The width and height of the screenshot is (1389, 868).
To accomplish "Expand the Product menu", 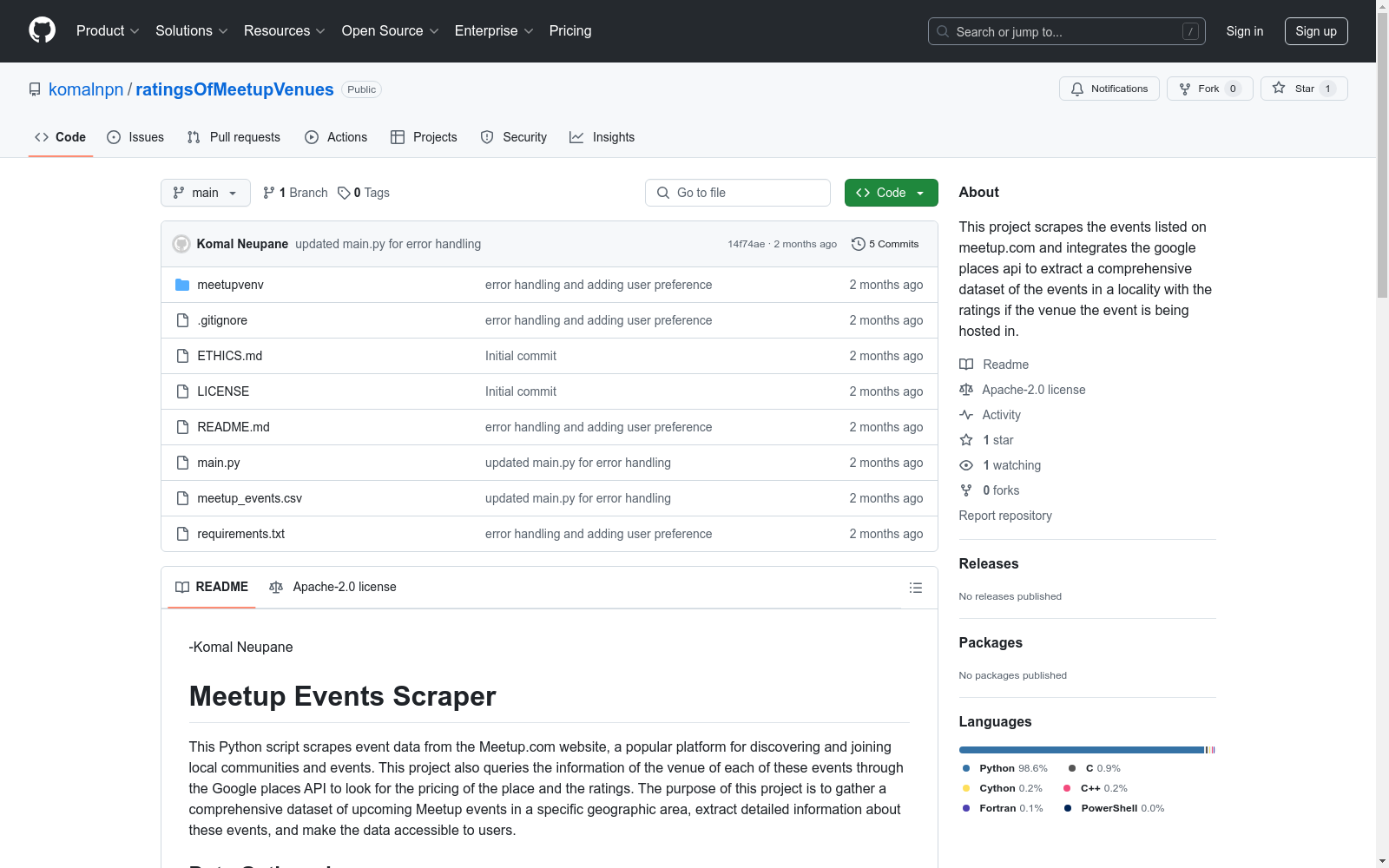I will (x=108, y=31).
